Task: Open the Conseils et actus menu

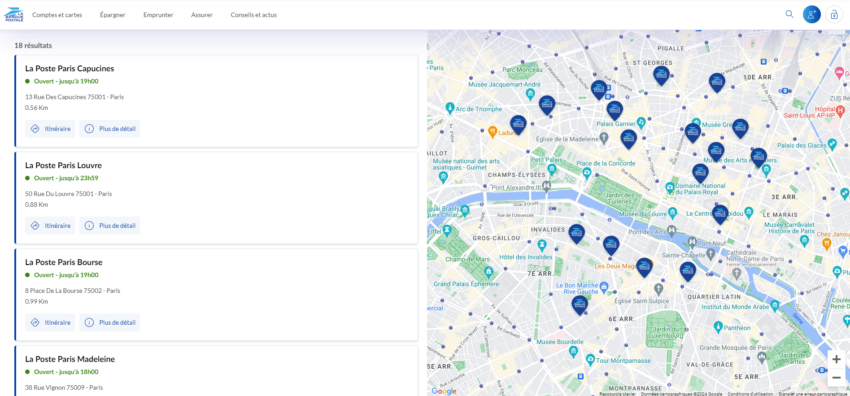Action: pyautogui.click(x=254, y=15)
